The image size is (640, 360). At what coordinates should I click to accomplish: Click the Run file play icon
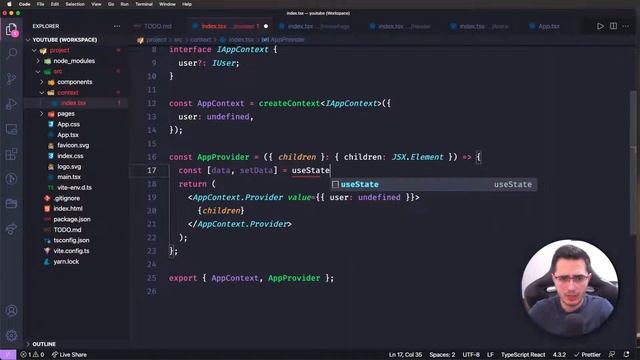click(x=600, y=26)
